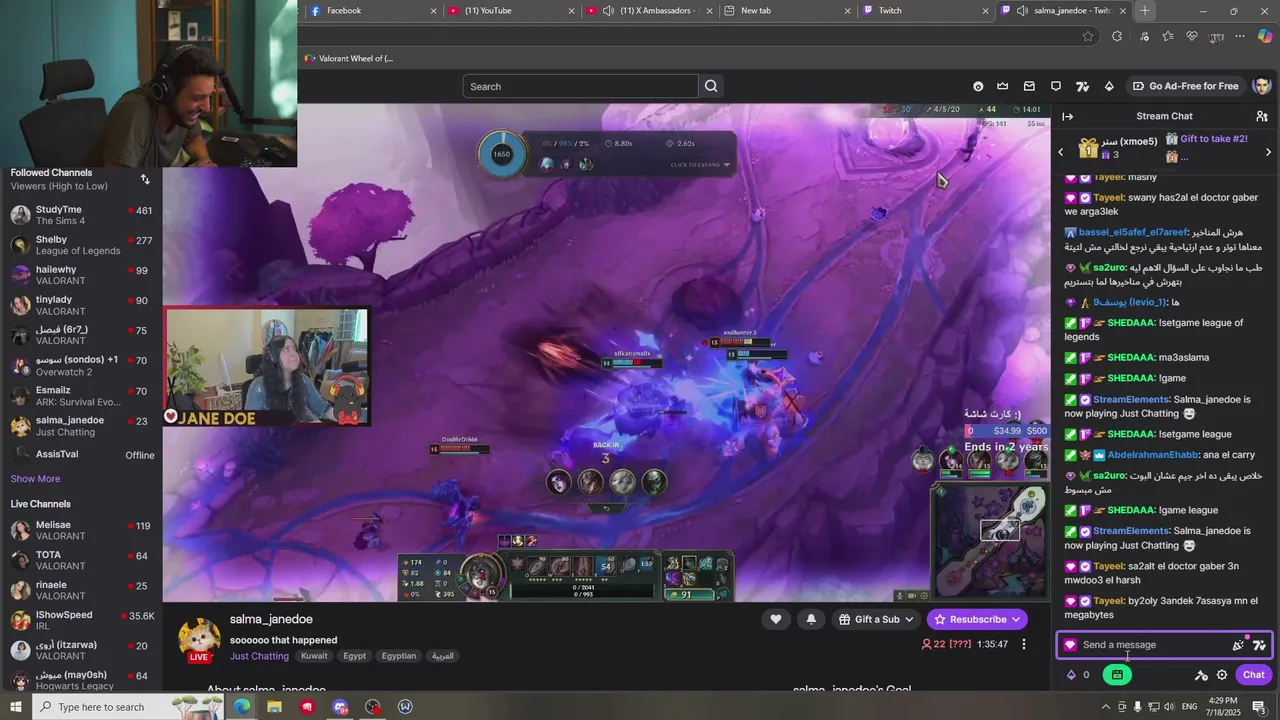The width and height of the screenshot is (1280, 720).
Task: Show next gift leaderboard entry arrow
Action: coord(1268,152)
